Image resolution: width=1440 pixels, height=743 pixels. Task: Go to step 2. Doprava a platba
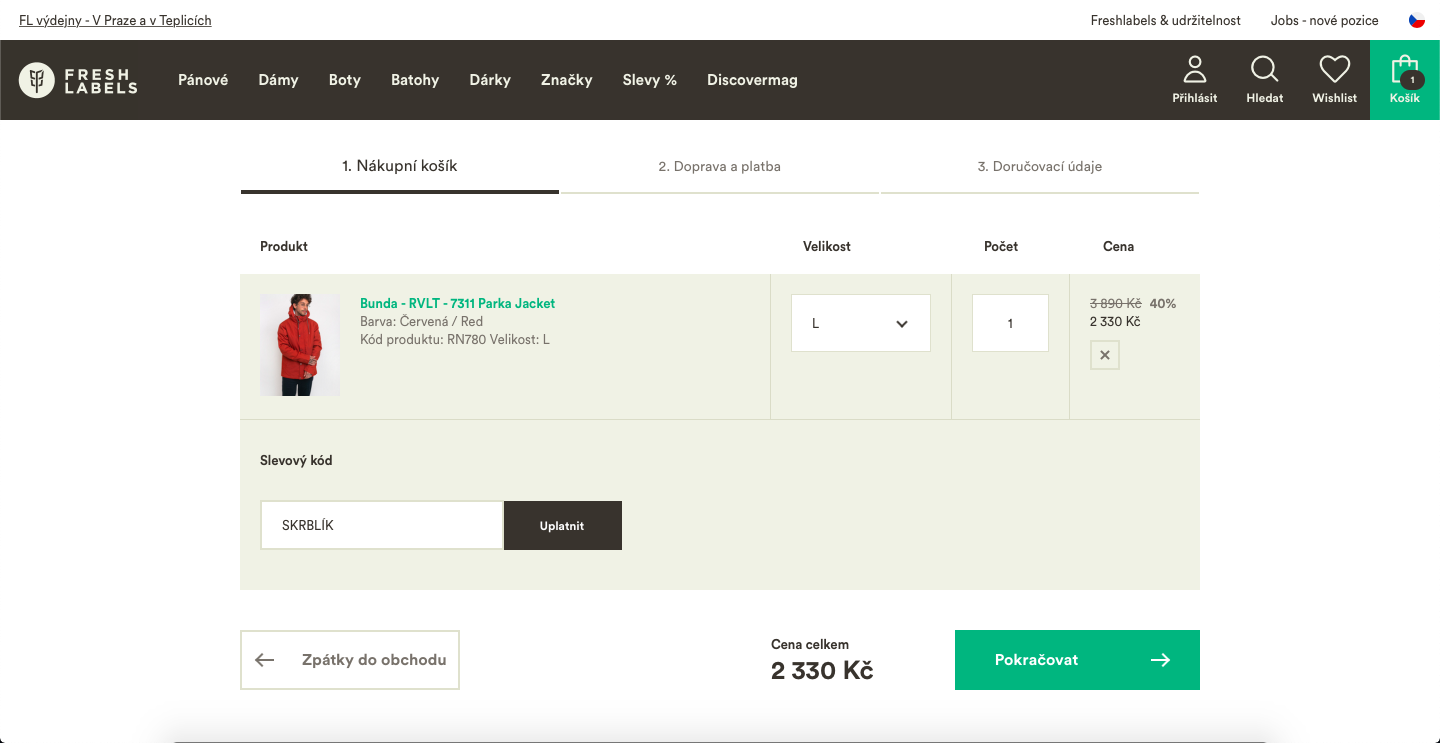tap(720, 166)
